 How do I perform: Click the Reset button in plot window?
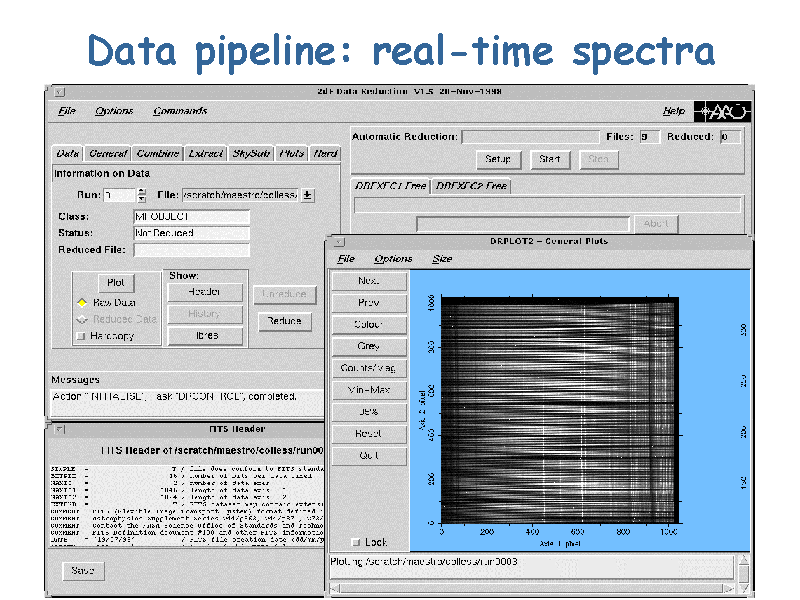click(369, 434)
